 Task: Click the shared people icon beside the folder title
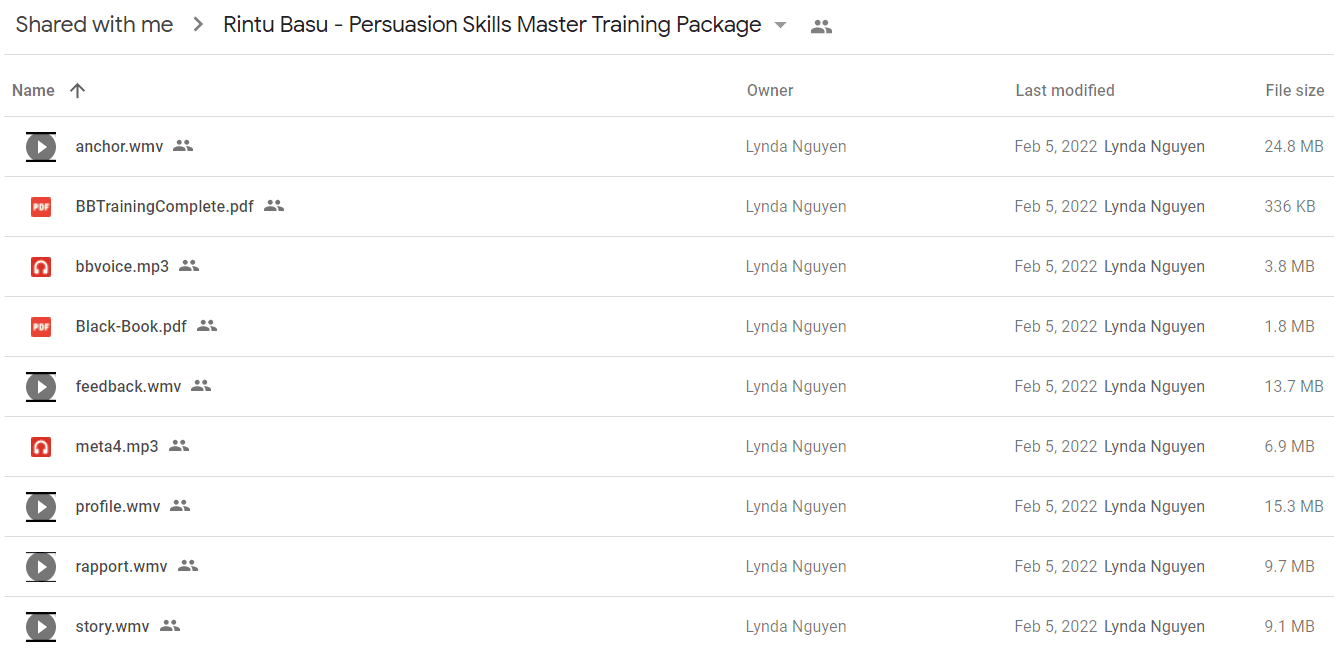coord(821,27)
